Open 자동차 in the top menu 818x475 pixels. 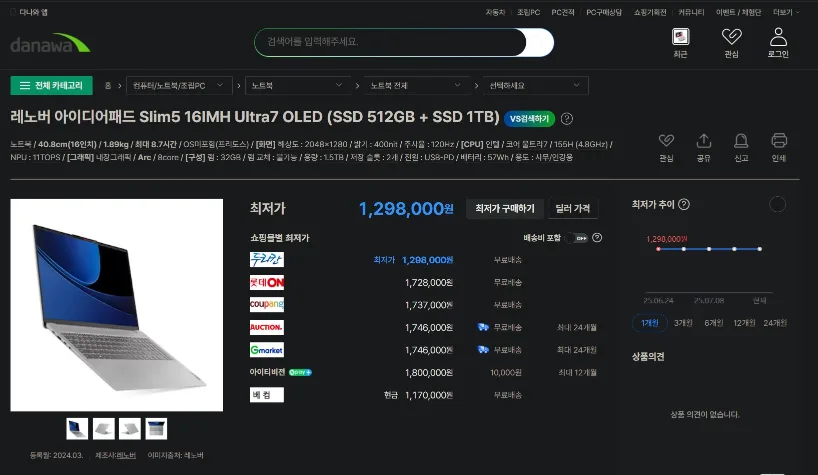coord(495,12)
